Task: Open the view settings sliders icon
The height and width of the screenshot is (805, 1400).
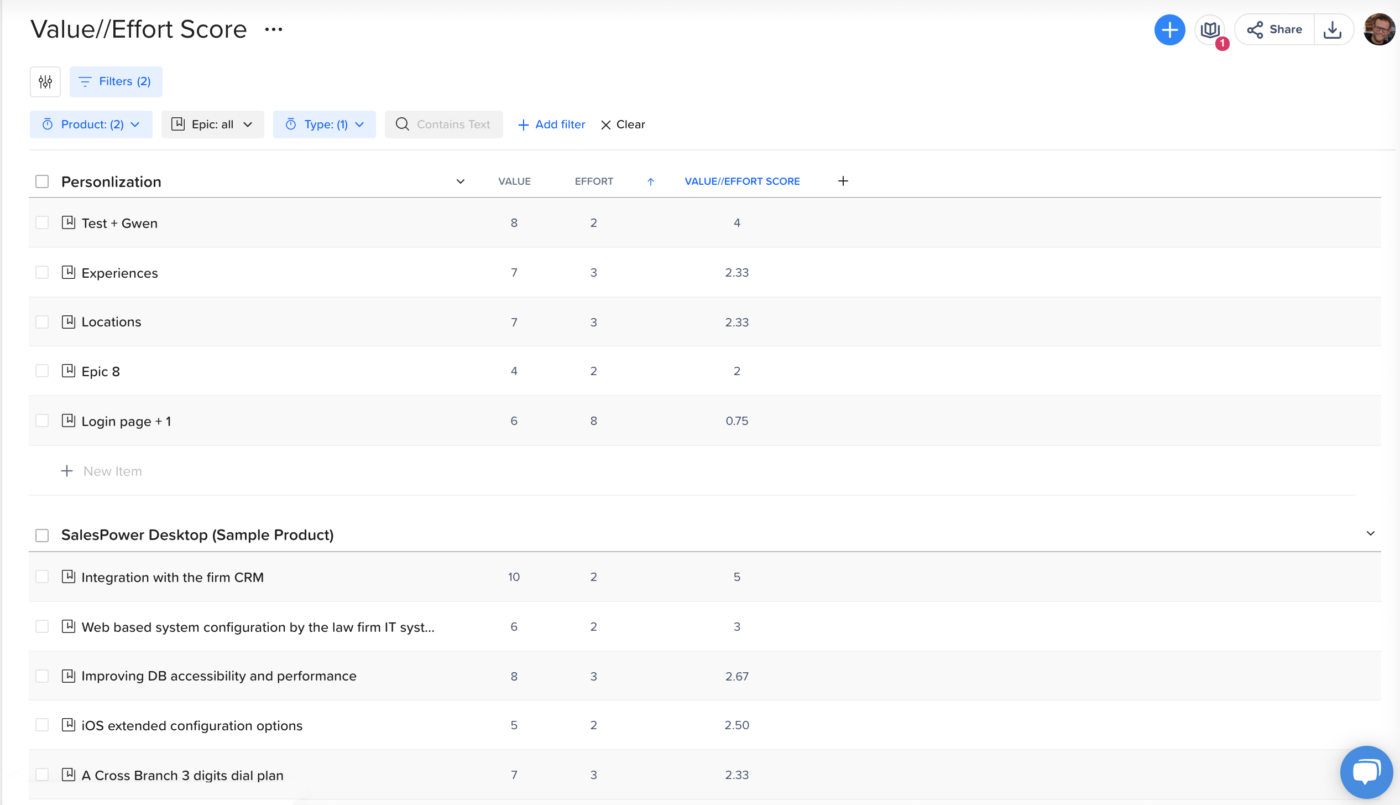Action: coord(45,82)
